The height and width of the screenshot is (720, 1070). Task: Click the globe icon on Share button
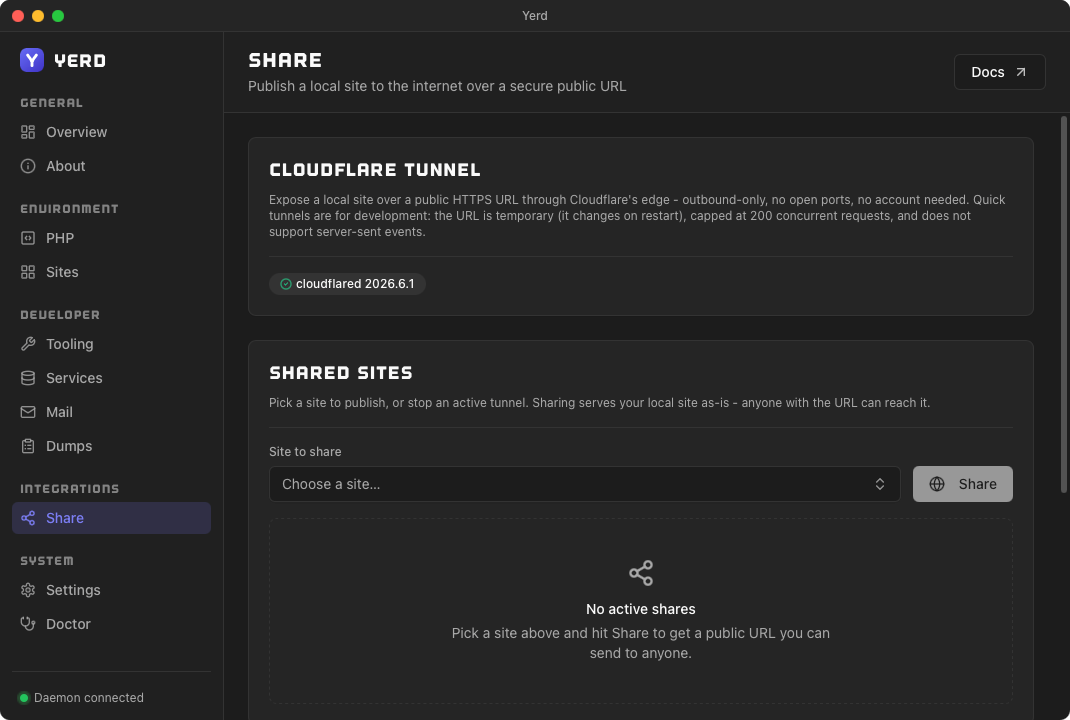[937, 484]
